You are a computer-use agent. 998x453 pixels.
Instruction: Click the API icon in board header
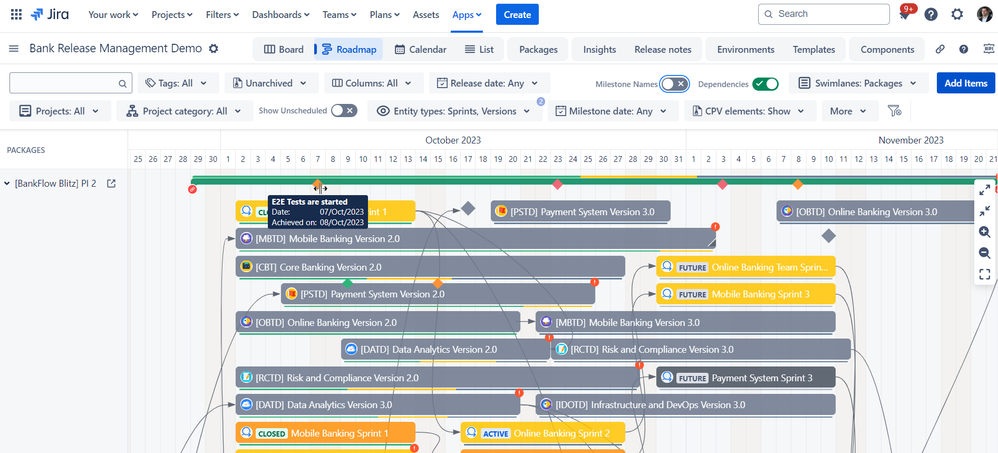[x=988, y=49]
